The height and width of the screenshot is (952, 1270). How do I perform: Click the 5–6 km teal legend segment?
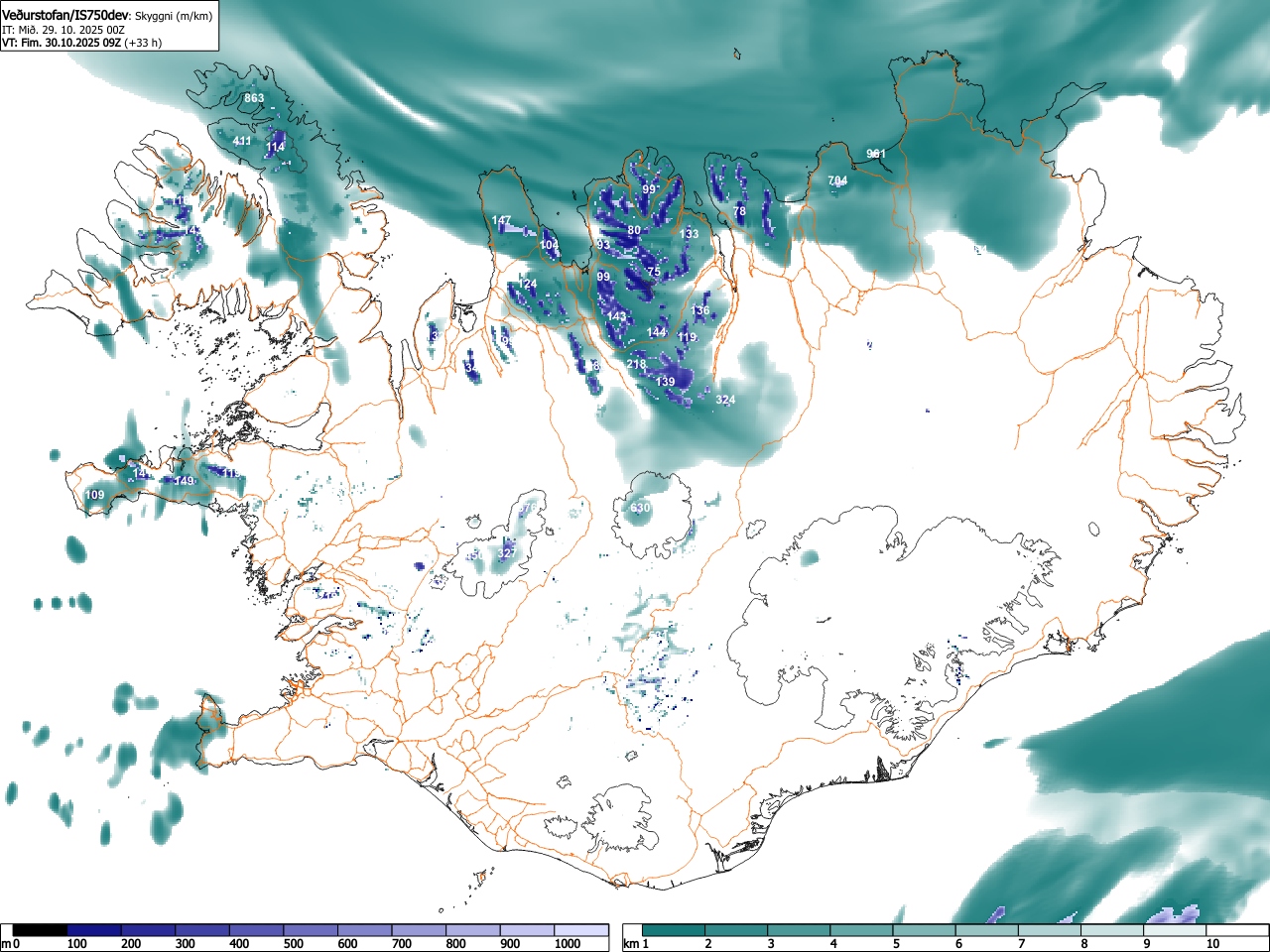point(925,930)
